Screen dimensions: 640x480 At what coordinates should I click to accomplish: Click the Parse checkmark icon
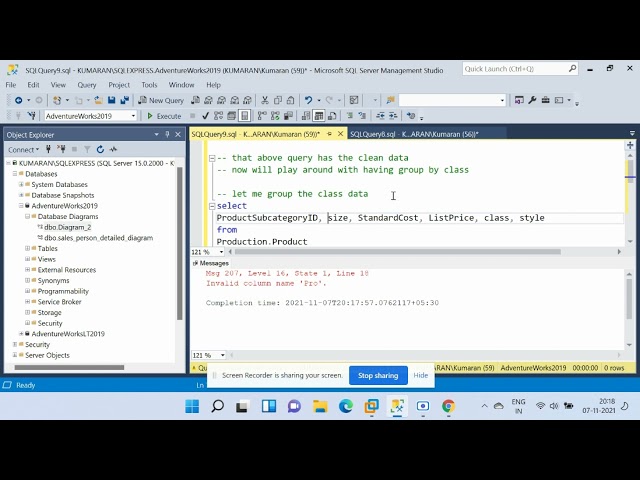(x=205, y=116)
